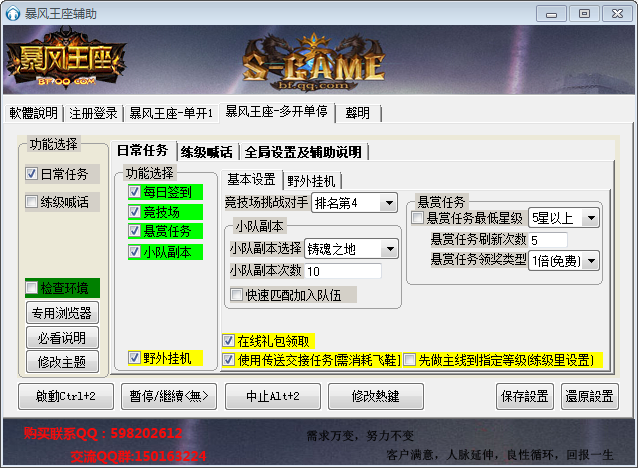The height and width of the screenshot is (468, 638).
Task: Select the 野外挂机 sub-tab
Action: (x=312, y=181)
